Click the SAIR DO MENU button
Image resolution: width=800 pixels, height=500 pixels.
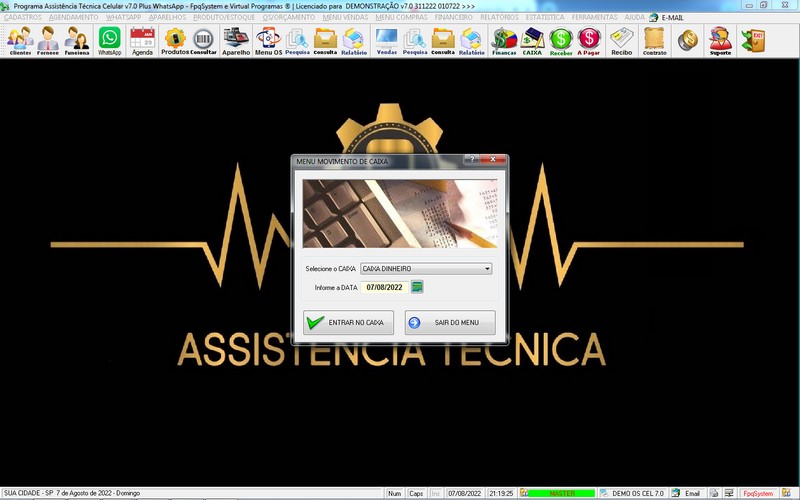coord(450,322)
